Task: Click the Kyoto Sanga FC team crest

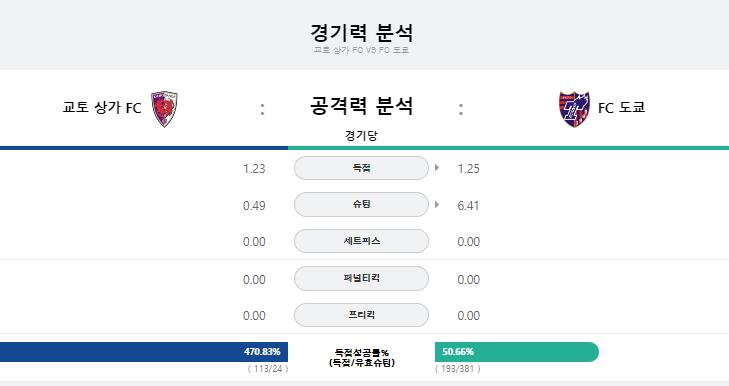Action: [x=164, y=109]
